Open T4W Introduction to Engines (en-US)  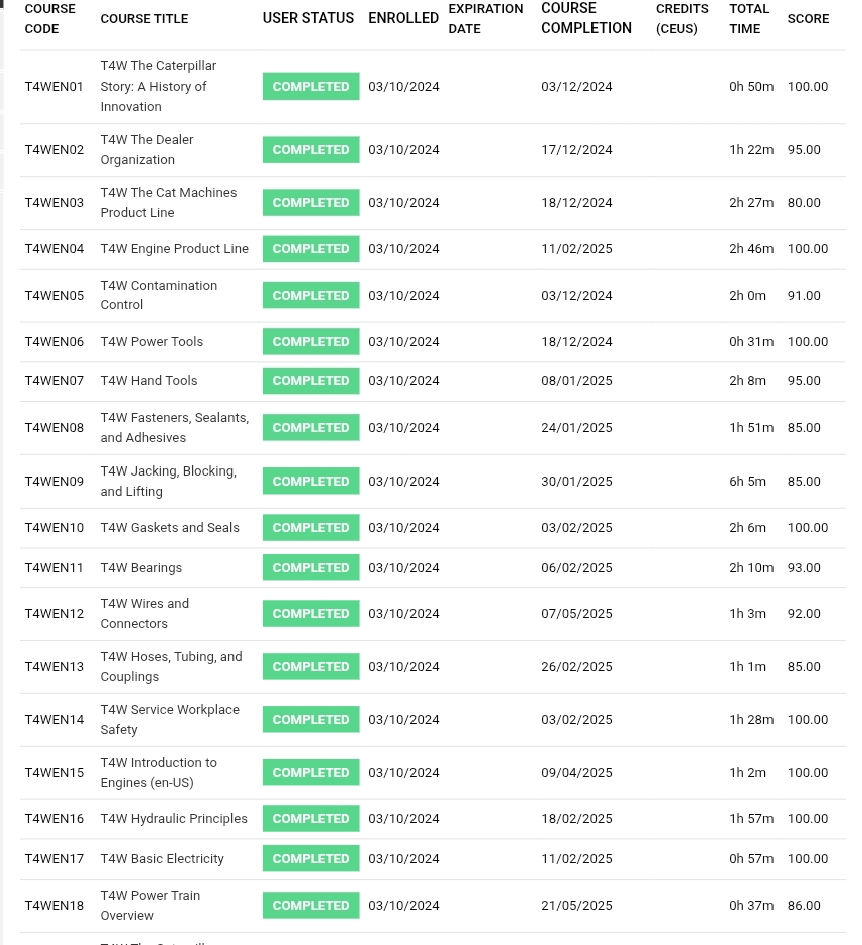point(159,773)
